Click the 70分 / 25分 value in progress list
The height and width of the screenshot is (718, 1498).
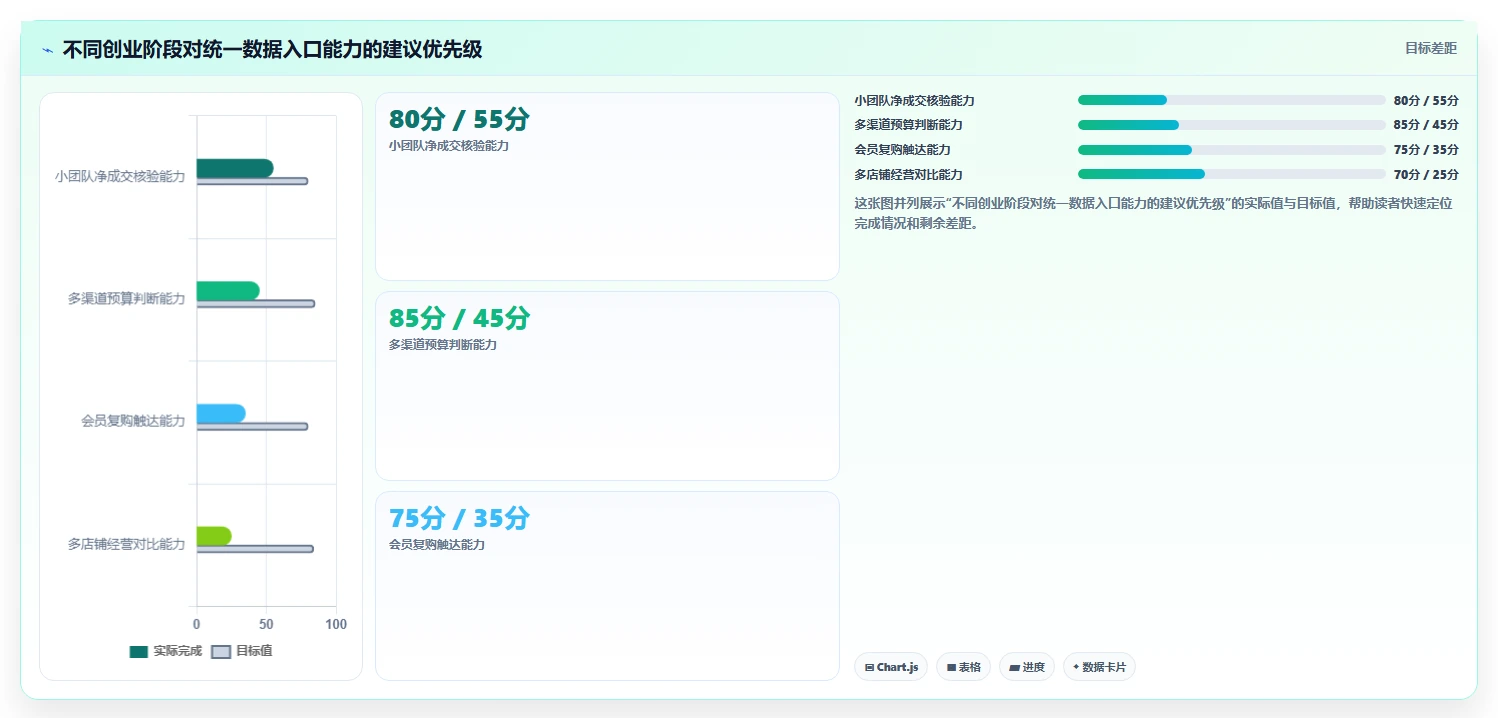coord(1426,175)
